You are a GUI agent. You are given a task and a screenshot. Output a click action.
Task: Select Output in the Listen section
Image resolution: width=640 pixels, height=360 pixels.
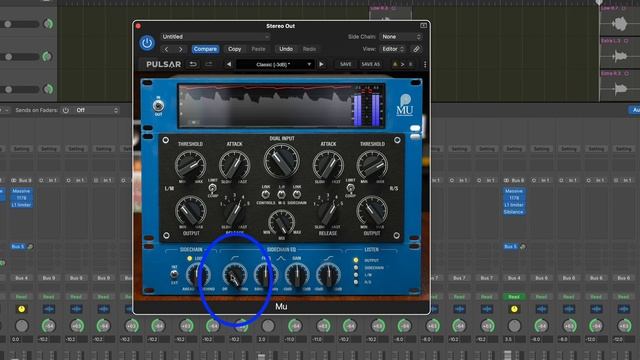pyautogui.click(x=356, y=260)
